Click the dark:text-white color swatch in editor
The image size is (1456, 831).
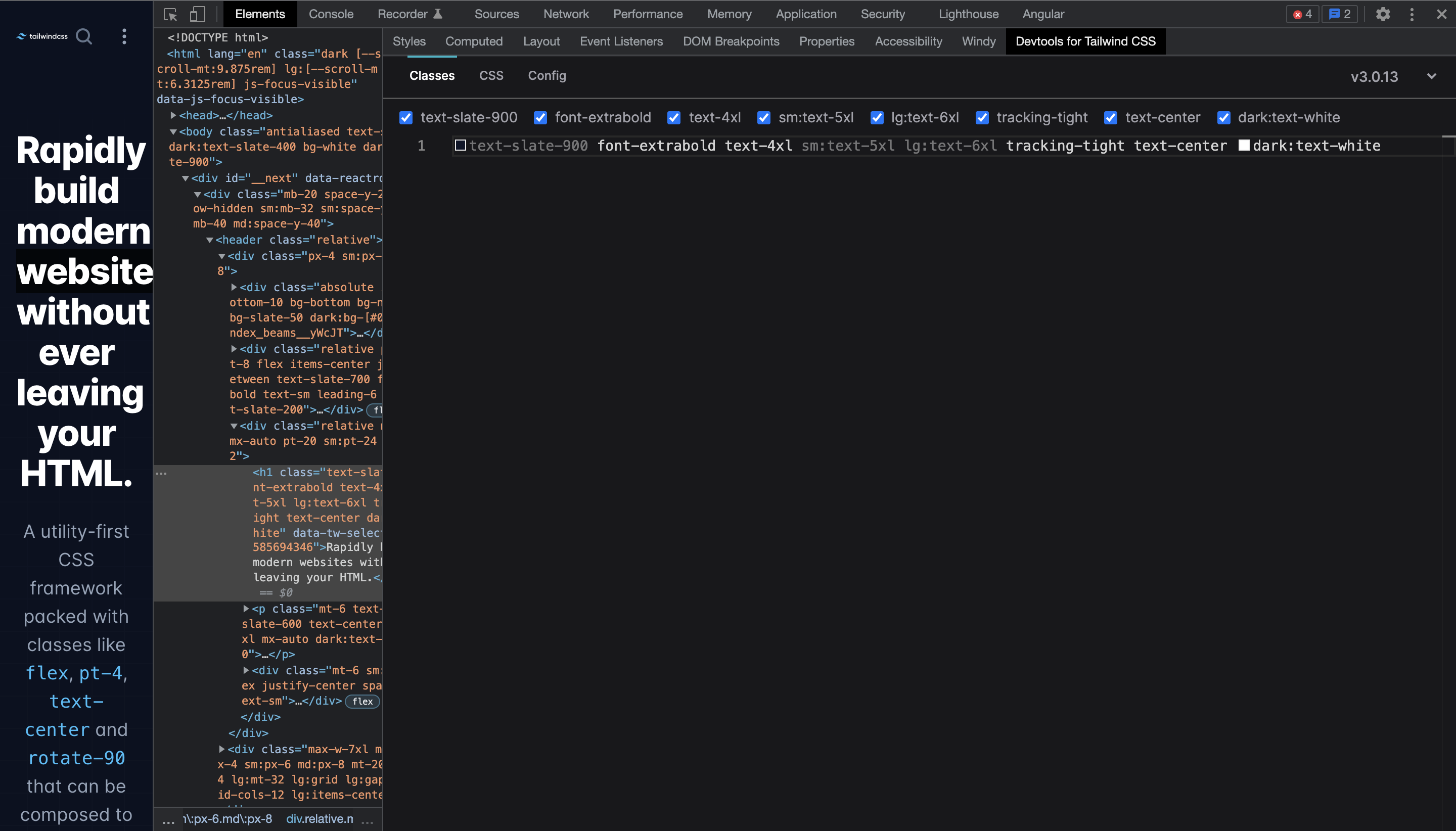[x=1244, y=146]
